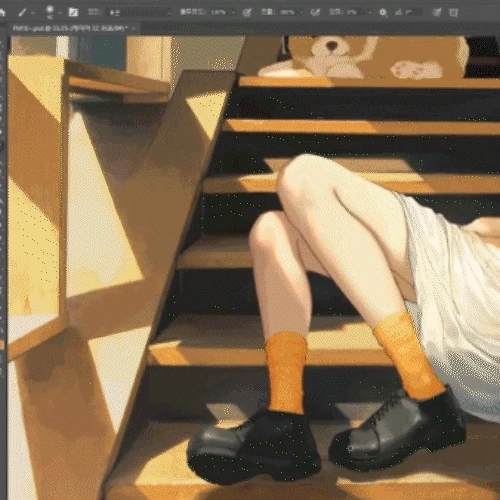The width and height of the screenshot is (500, 500).
Task: Expand the smoothing slider dropdown arrow
Action: [370, 12]
